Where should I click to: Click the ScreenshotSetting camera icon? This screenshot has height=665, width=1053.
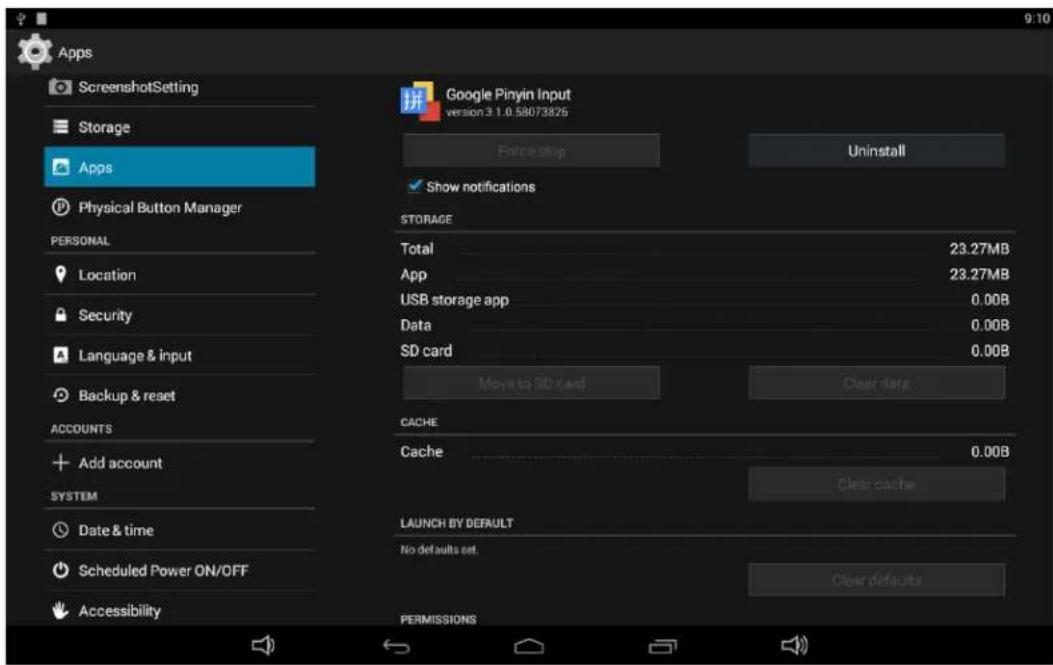[60, 87]
